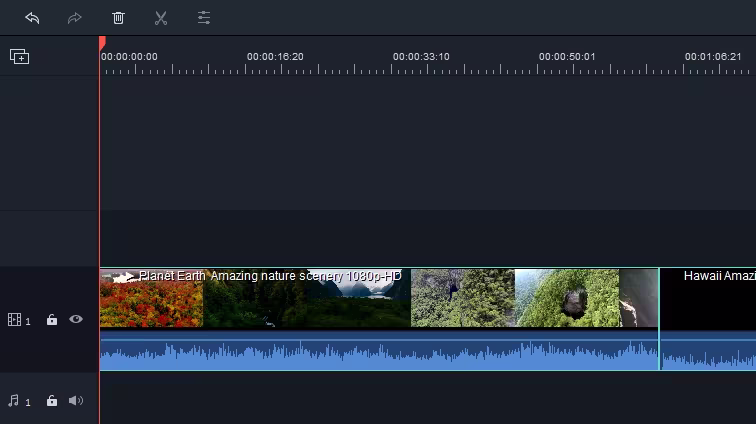This screenshot has width=756, height=424.
Task: Select the Planet Earth Amazing nature scenery clip title
Action: click(x=270, y=276)
